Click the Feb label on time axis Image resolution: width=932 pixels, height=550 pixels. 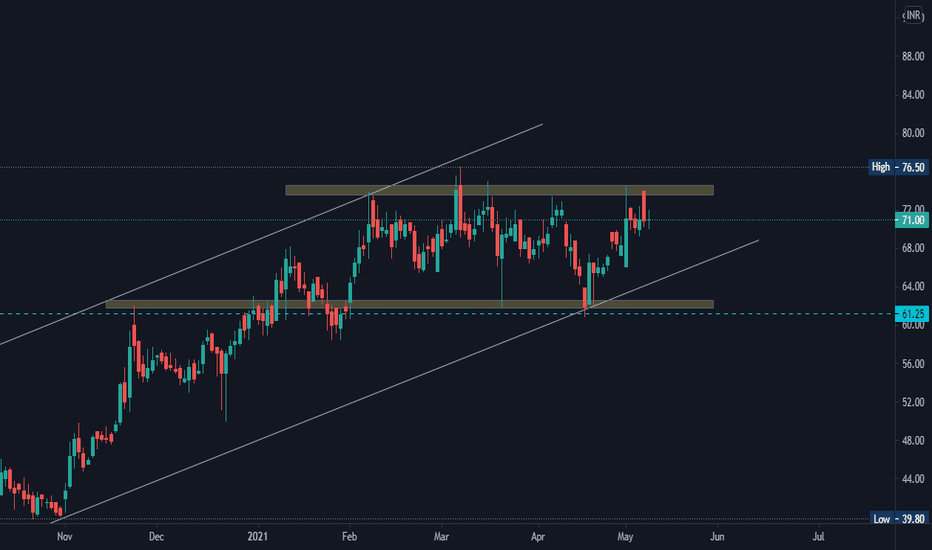(x=350, y=536)
